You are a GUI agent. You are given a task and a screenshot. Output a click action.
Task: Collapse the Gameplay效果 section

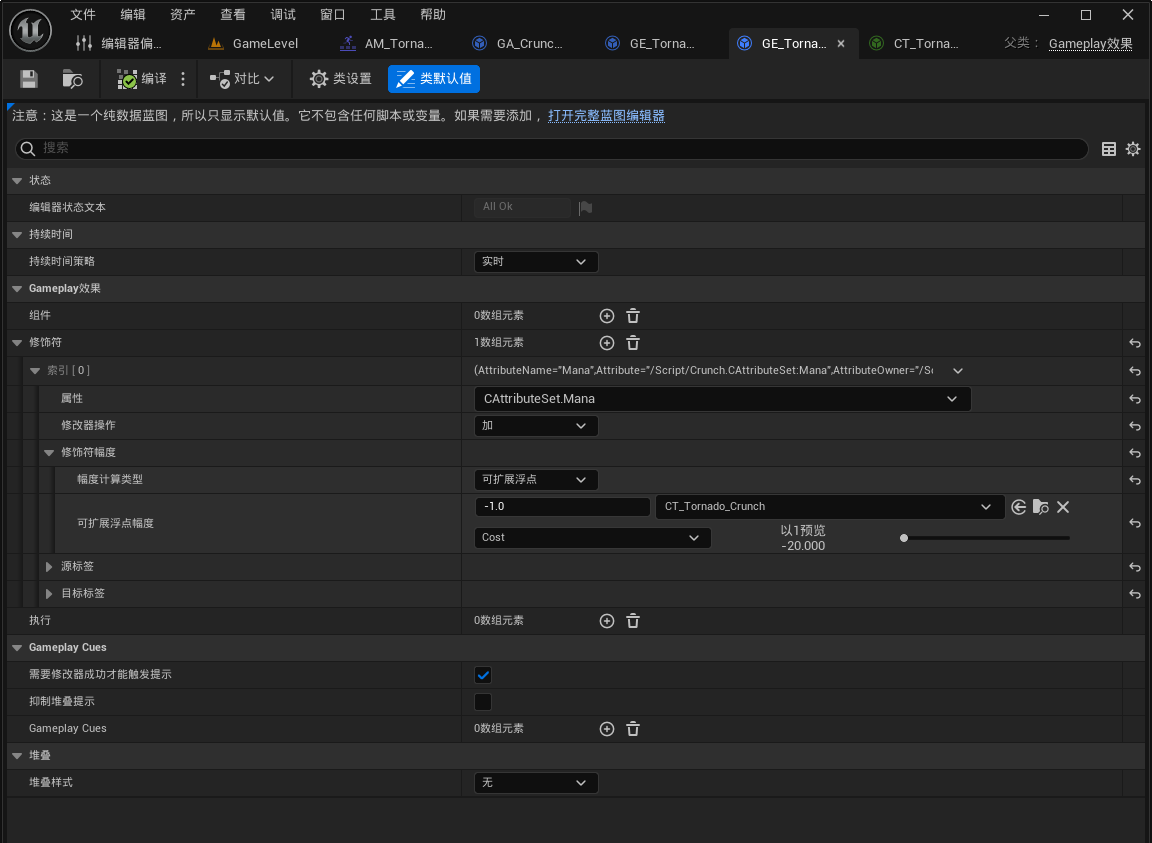coord(17,289)
